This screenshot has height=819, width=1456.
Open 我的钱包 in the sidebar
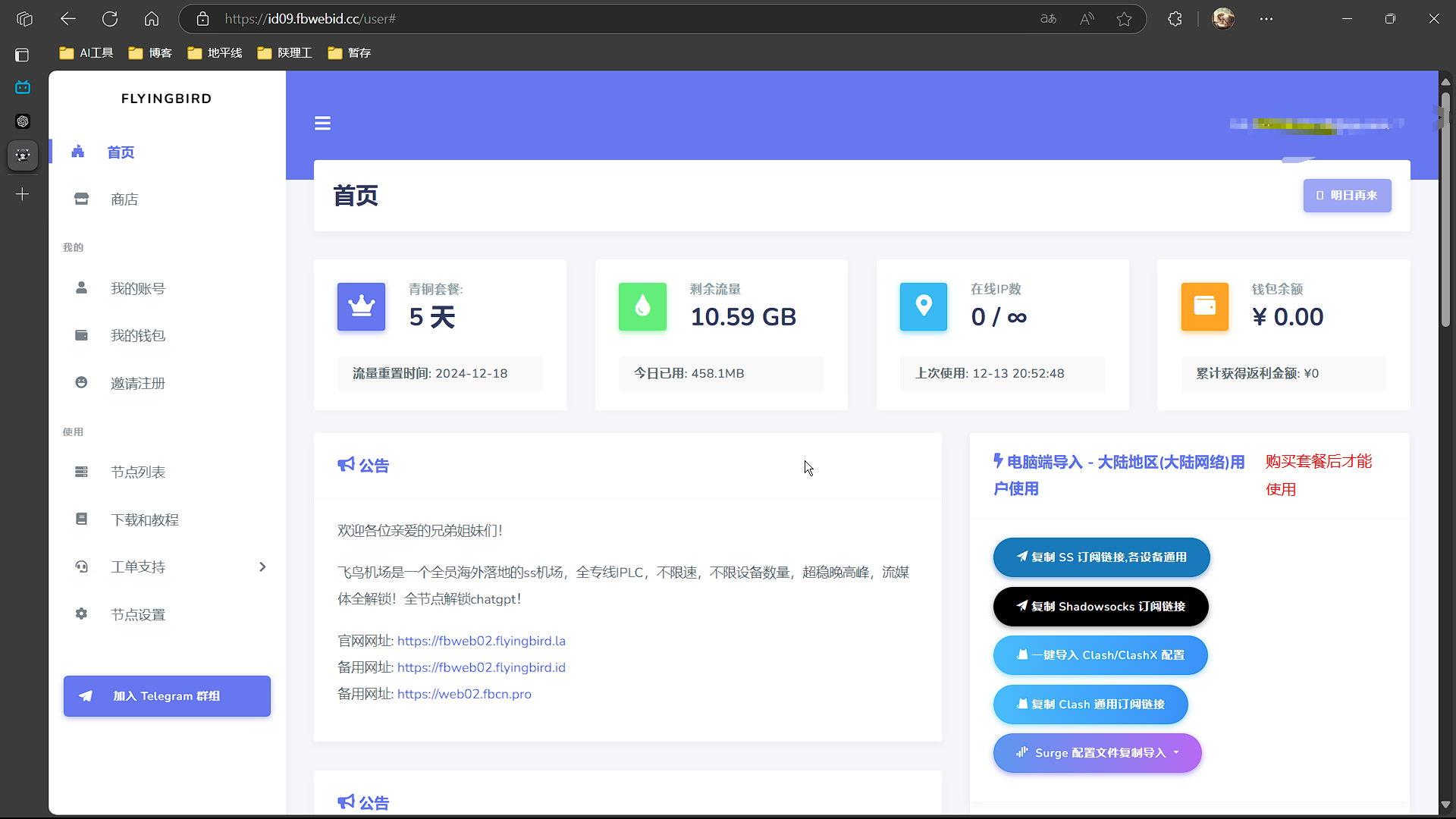(137, 336)
